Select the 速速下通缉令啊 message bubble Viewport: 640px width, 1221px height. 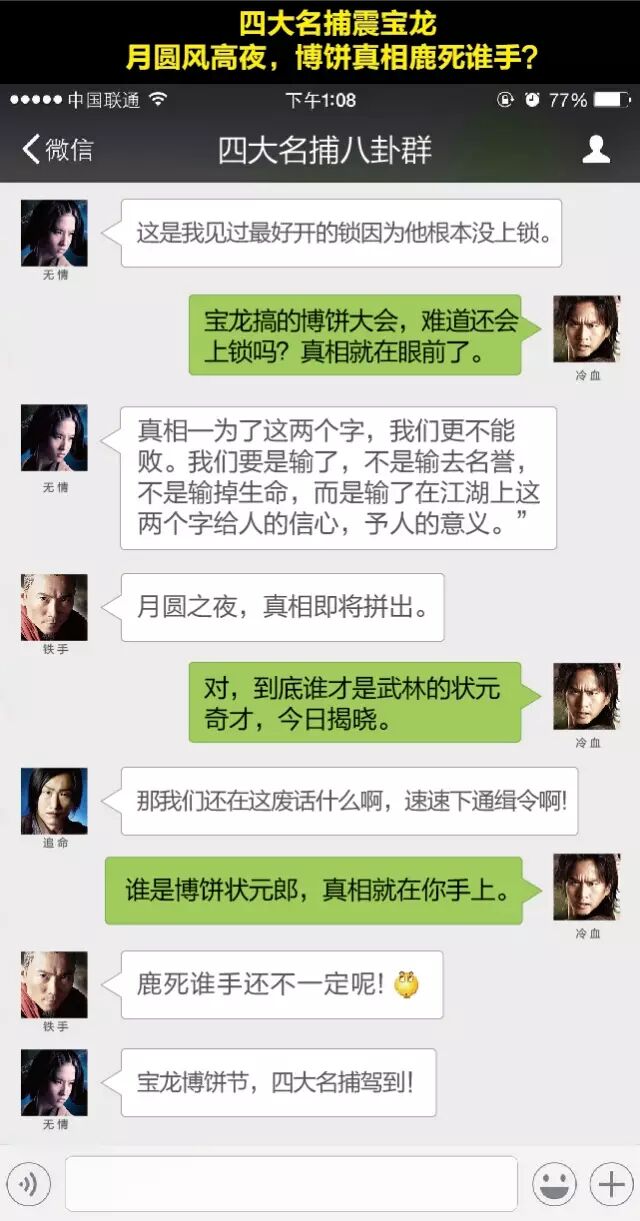(347, 801)
